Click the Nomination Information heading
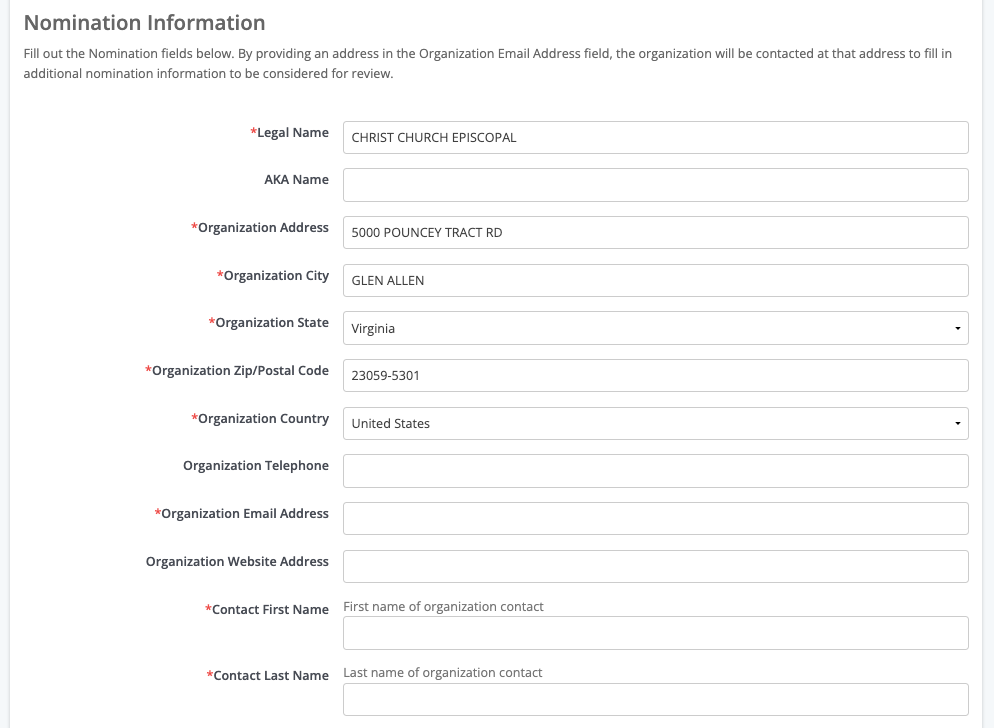Screen dimensions: 994x728 [x=145, y=23]
